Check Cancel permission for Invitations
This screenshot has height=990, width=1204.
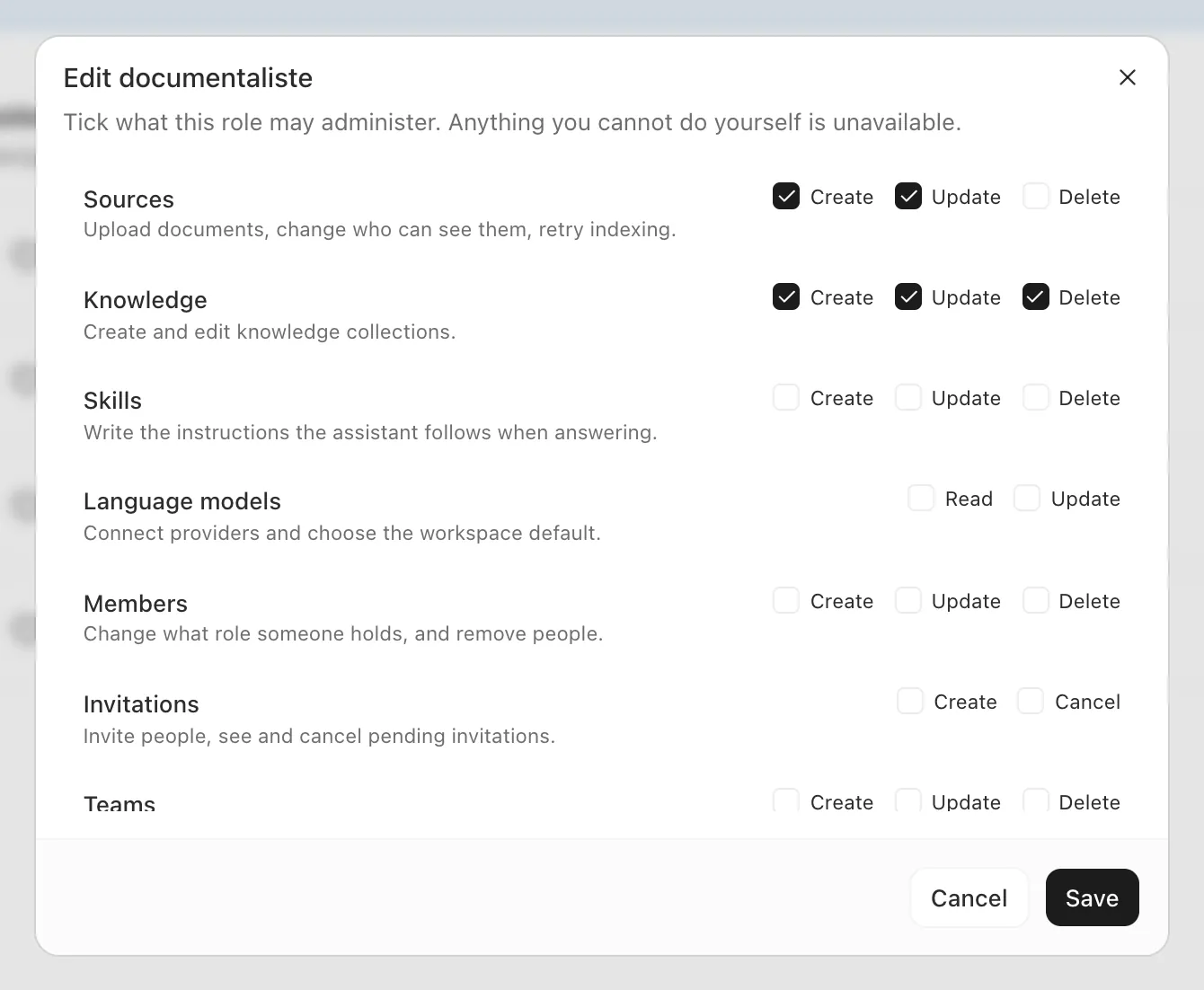click(x=1031, y=701)
